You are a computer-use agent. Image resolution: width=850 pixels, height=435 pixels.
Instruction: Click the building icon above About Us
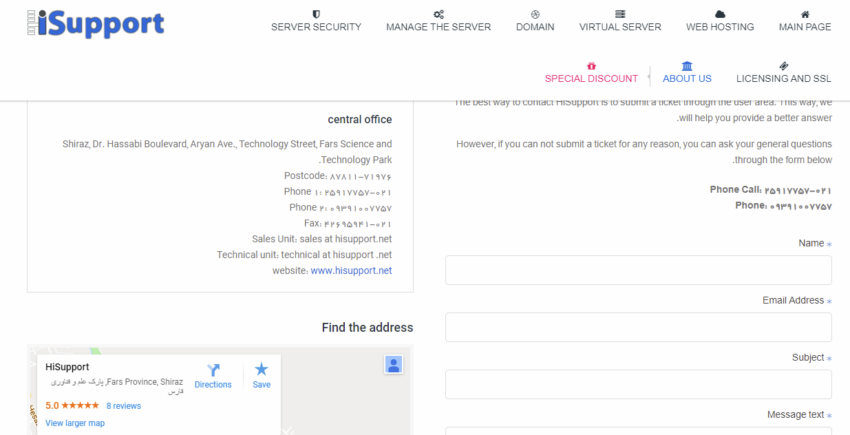pos(687,66)
